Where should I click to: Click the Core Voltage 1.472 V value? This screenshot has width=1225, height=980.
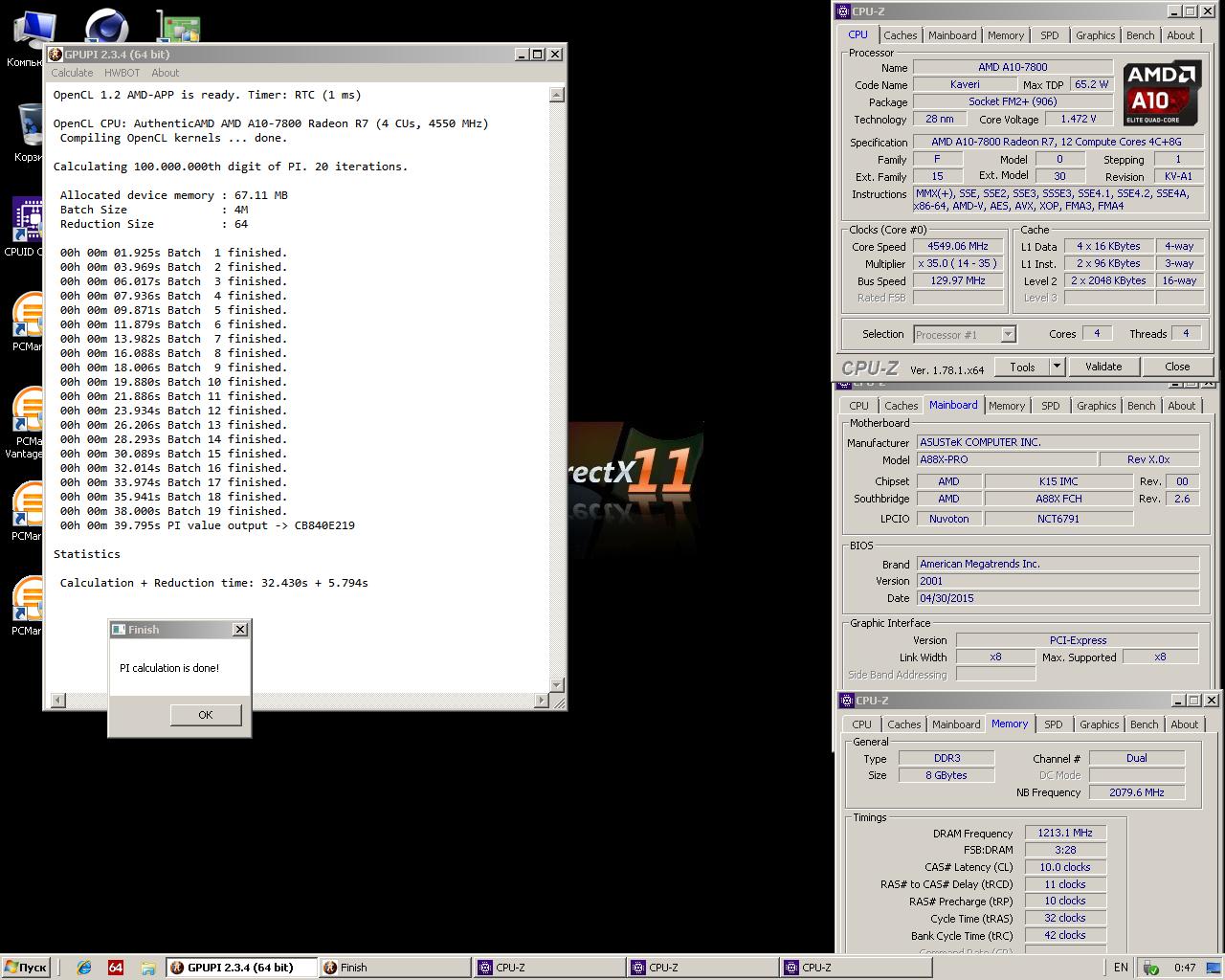coord(1079,119)
